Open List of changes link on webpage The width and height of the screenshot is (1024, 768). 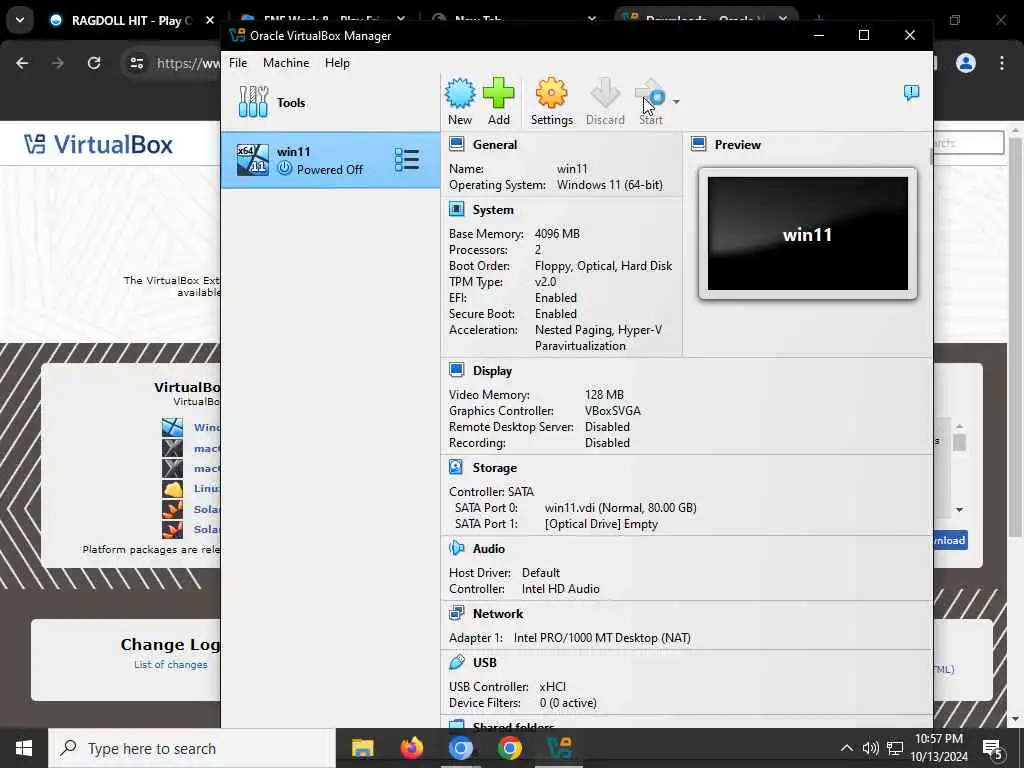170,665
